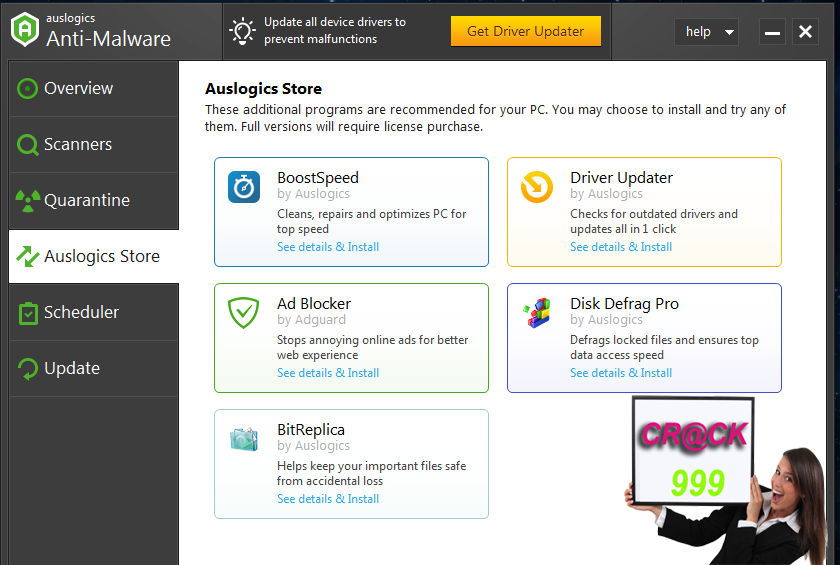The height and width of the screenshot is (565, 840).
Task: Click the Driver Updater orange arrow icon
Action: [537, 187]
